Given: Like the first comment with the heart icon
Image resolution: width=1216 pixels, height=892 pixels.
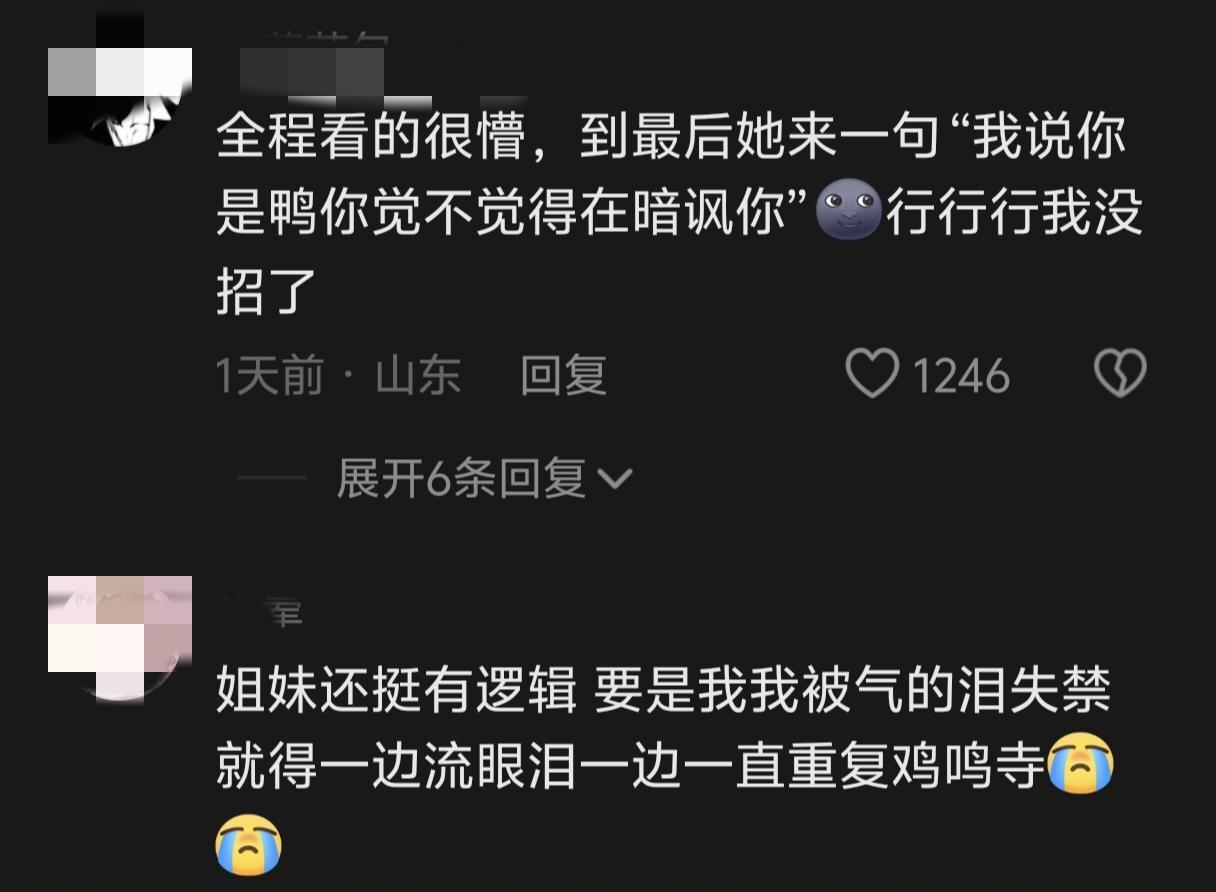Looking at the screenshot, I should (x=872, y=376).
